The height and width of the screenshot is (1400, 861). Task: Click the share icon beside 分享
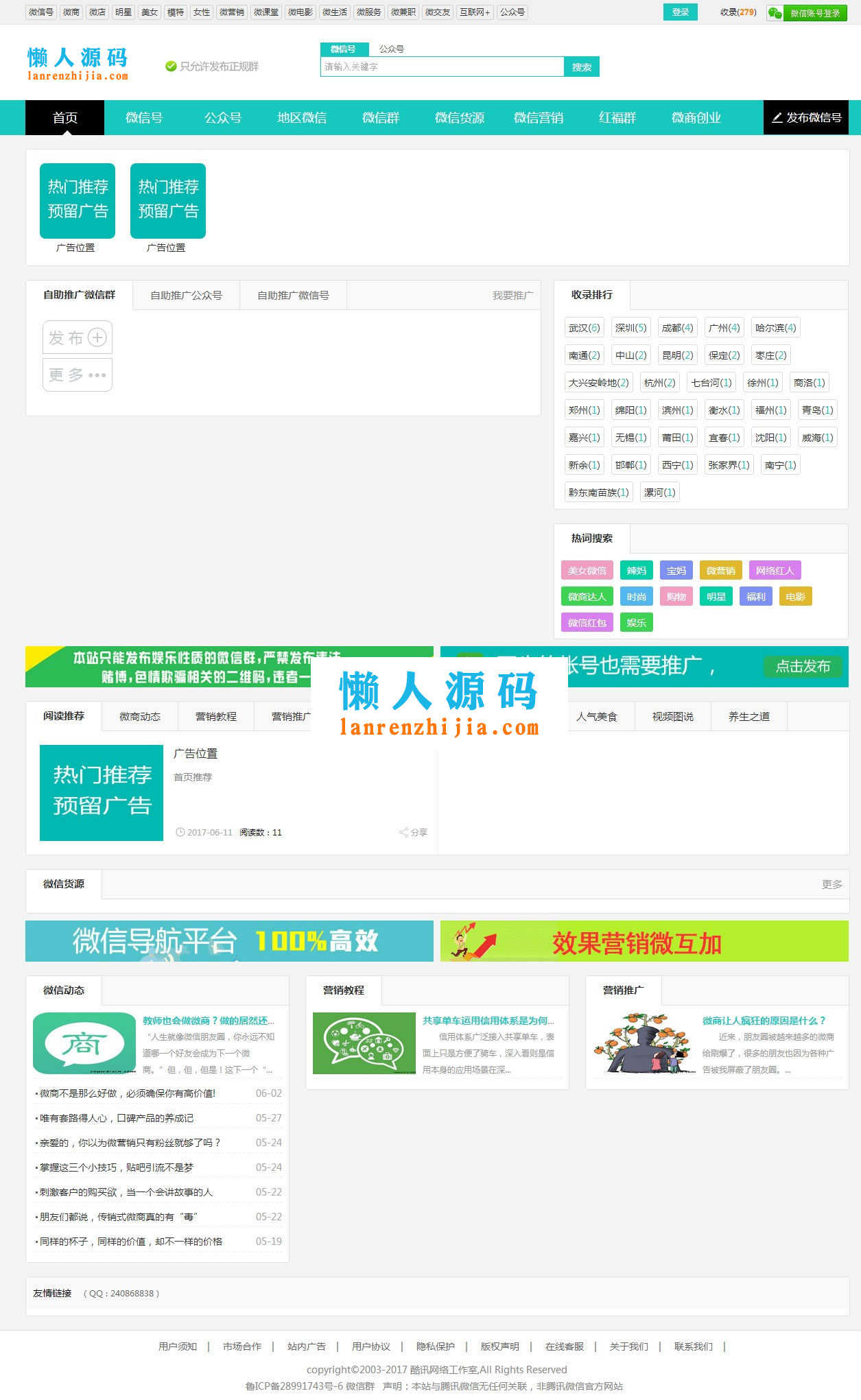403,833
